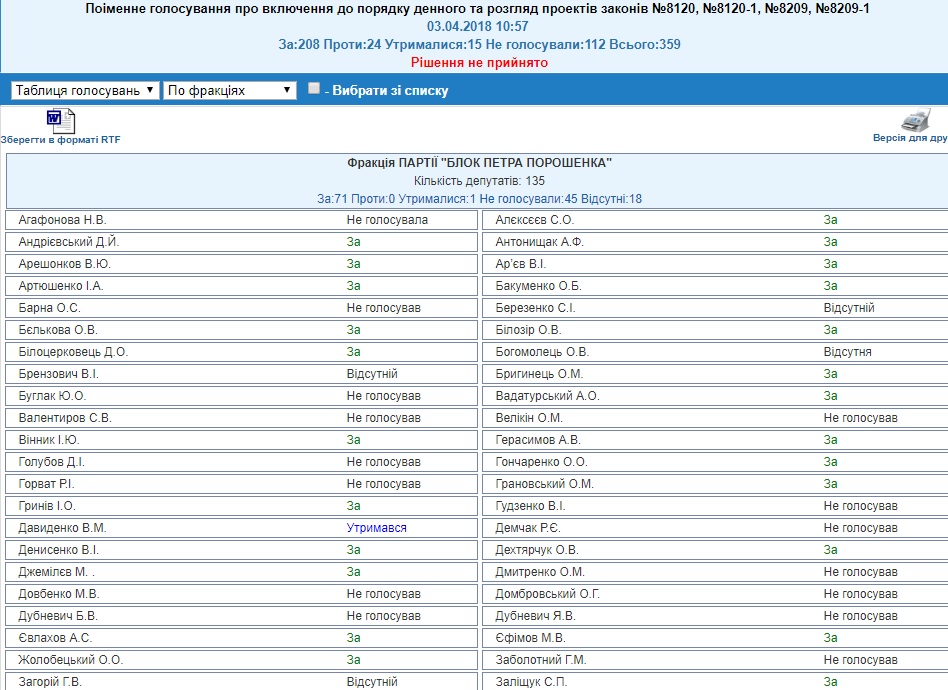Image resolution: width=948 pixels, height=690 pixels.
Task: Click deputy name Заліщук С.П.
Action: (532, 682)
